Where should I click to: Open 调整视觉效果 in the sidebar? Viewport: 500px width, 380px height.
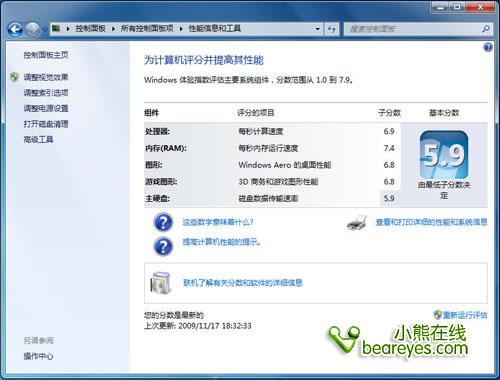pyautogui.click(x=46, y=77)
